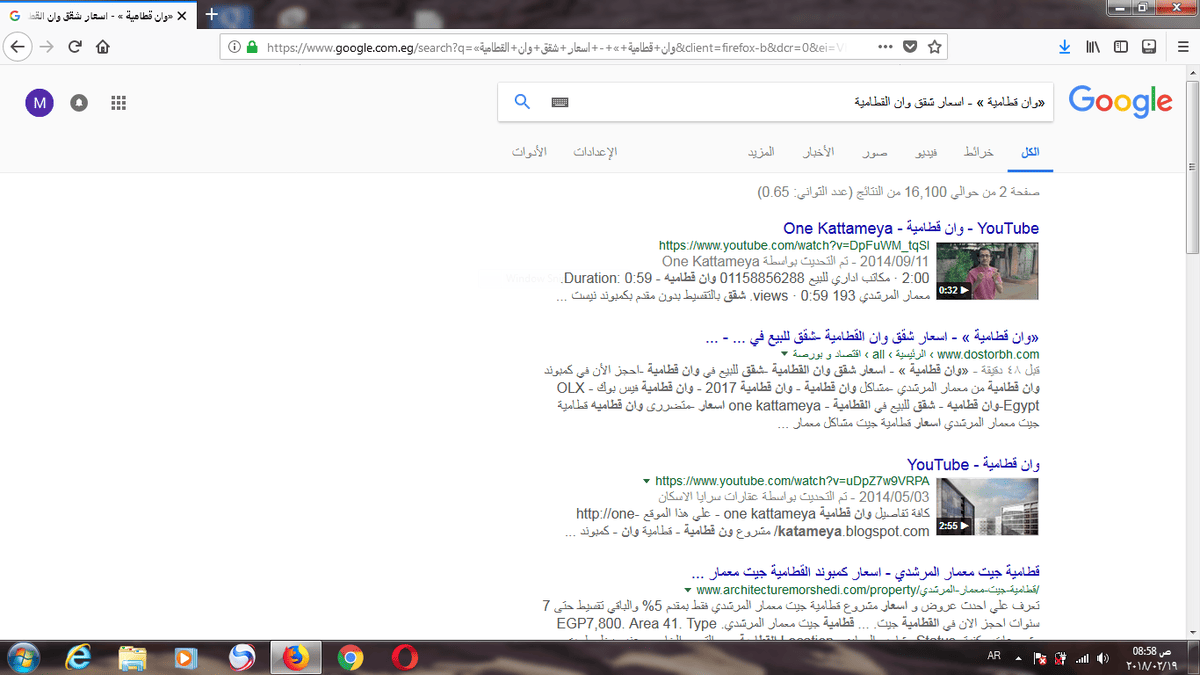Switch to the صور tab
The image size is (1200, 675).
coord(876,152)
